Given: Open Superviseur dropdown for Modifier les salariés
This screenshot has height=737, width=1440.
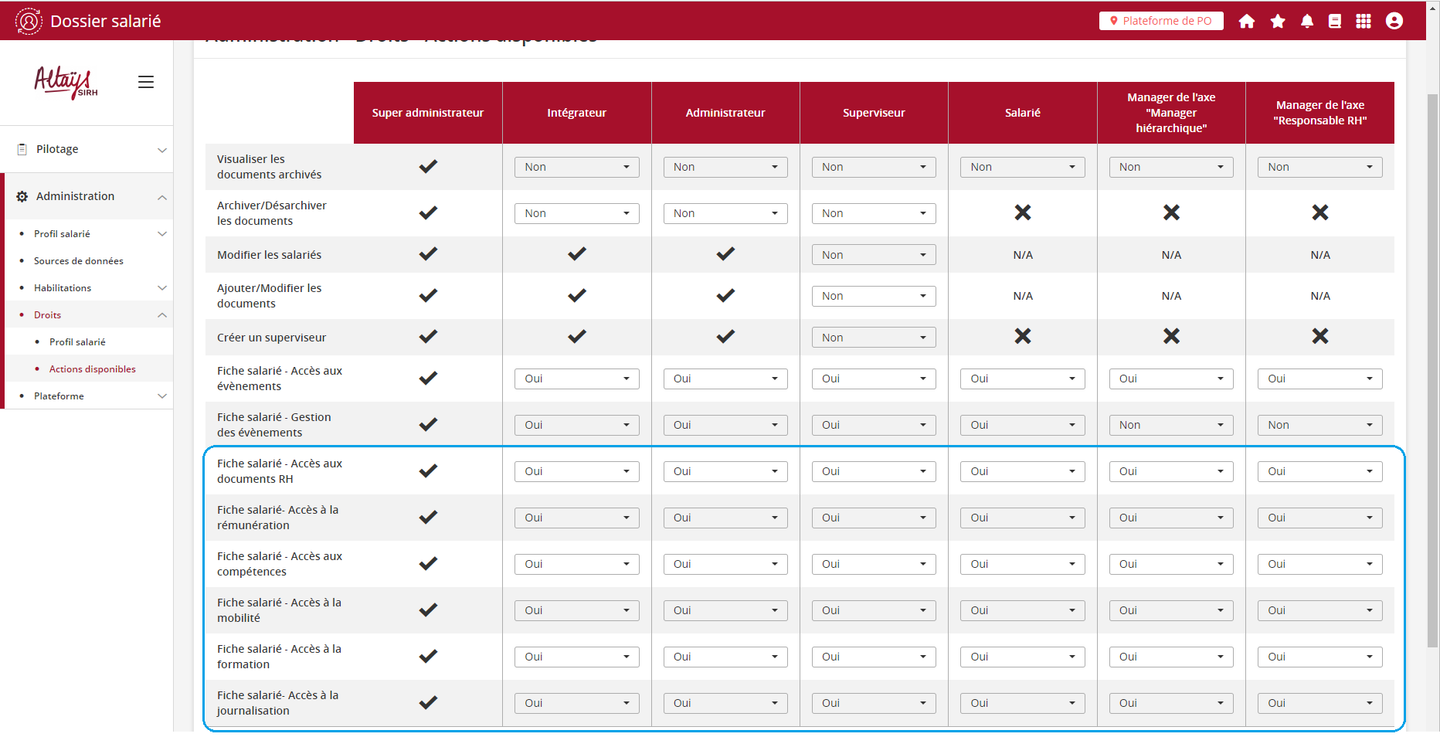Looking at the screenshot, I should 873,255.
